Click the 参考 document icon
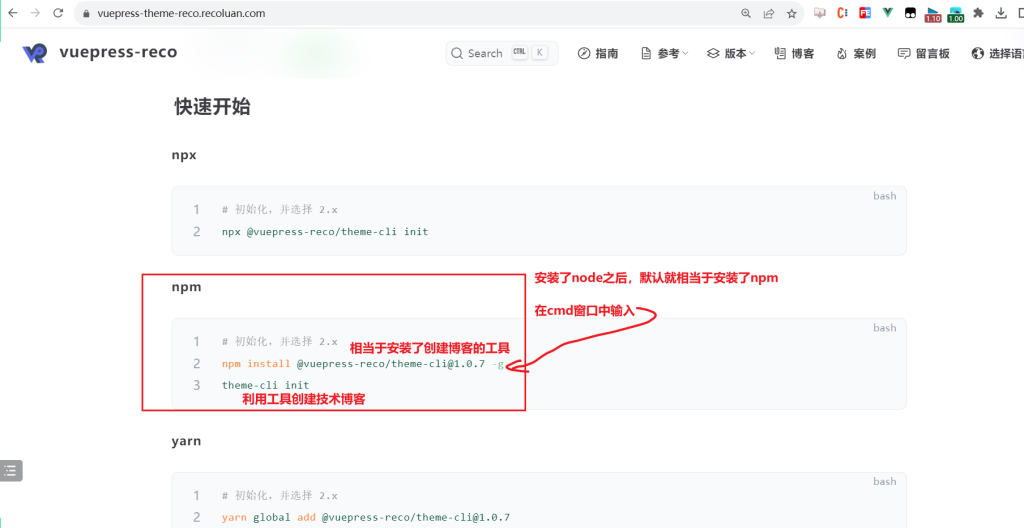 pos(646,54)
